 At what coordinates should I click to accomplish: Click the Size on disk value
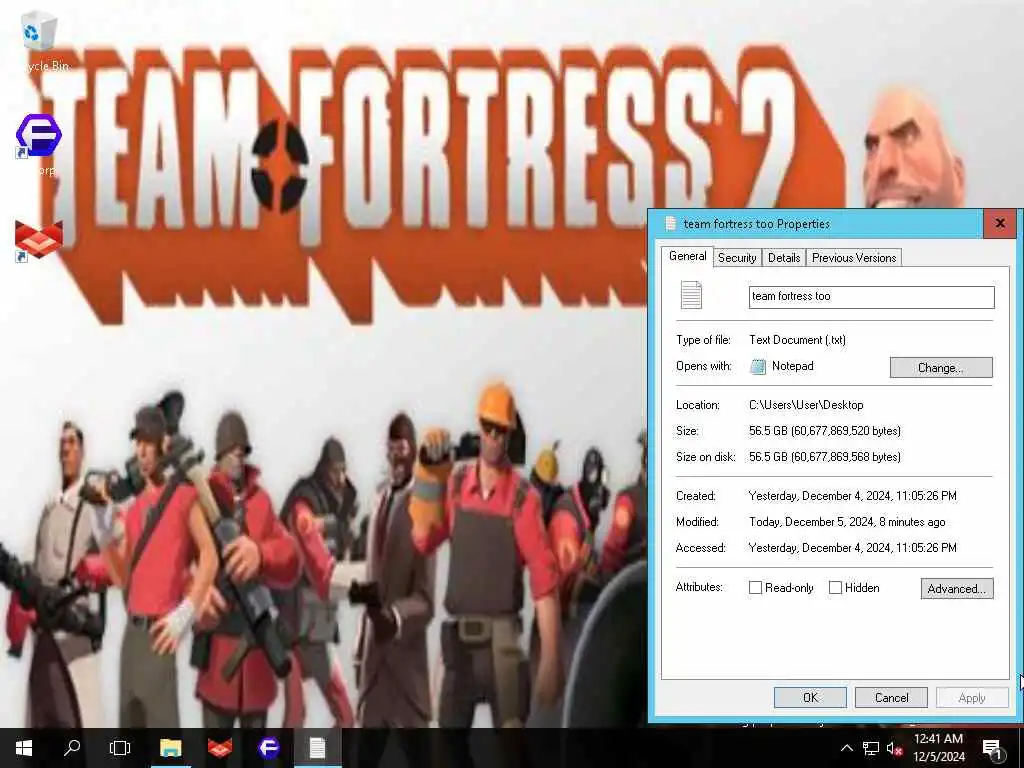[825, 457]
